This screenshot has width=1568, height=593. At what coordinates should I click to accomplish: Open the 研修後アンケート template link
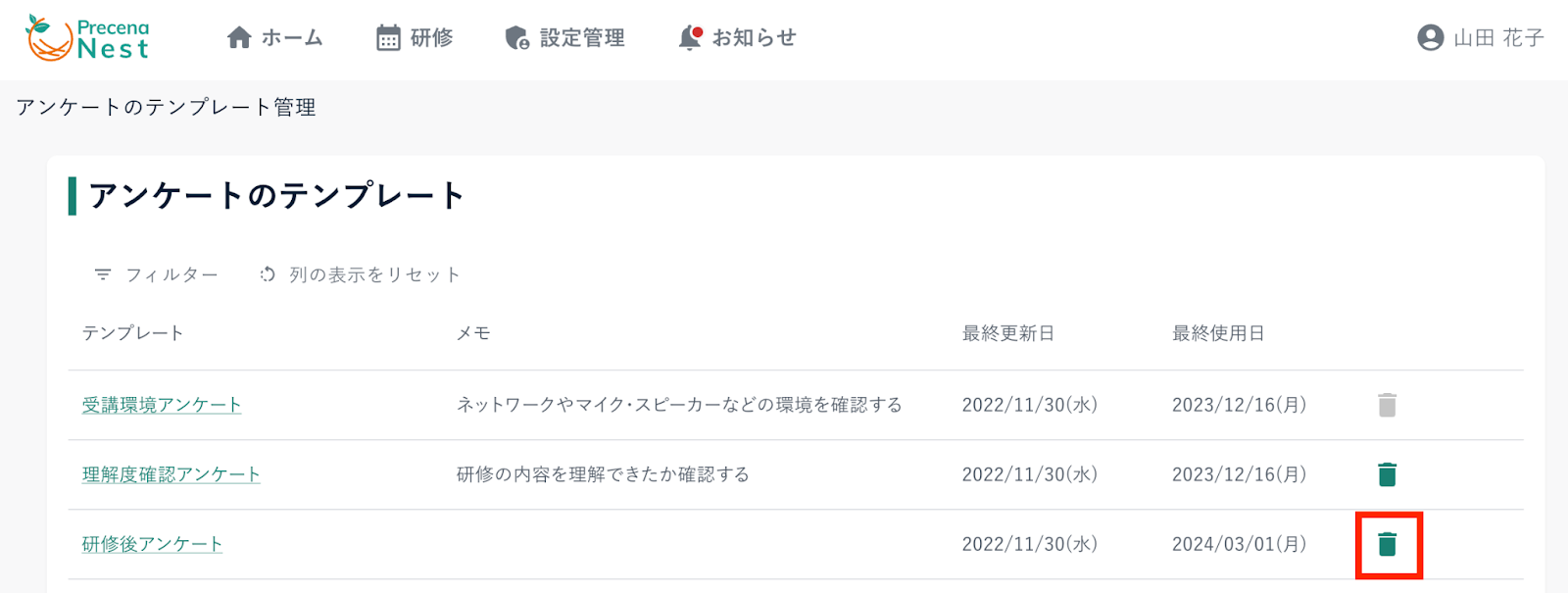152,544
